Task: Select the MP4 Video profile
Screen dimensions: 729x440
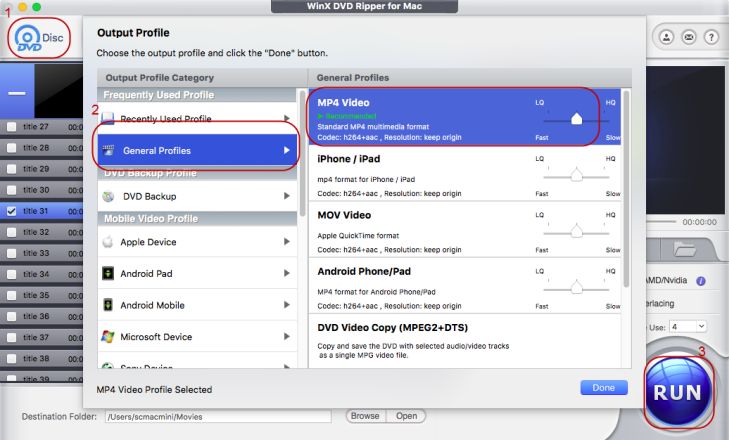Action: [x=465, y=117]
